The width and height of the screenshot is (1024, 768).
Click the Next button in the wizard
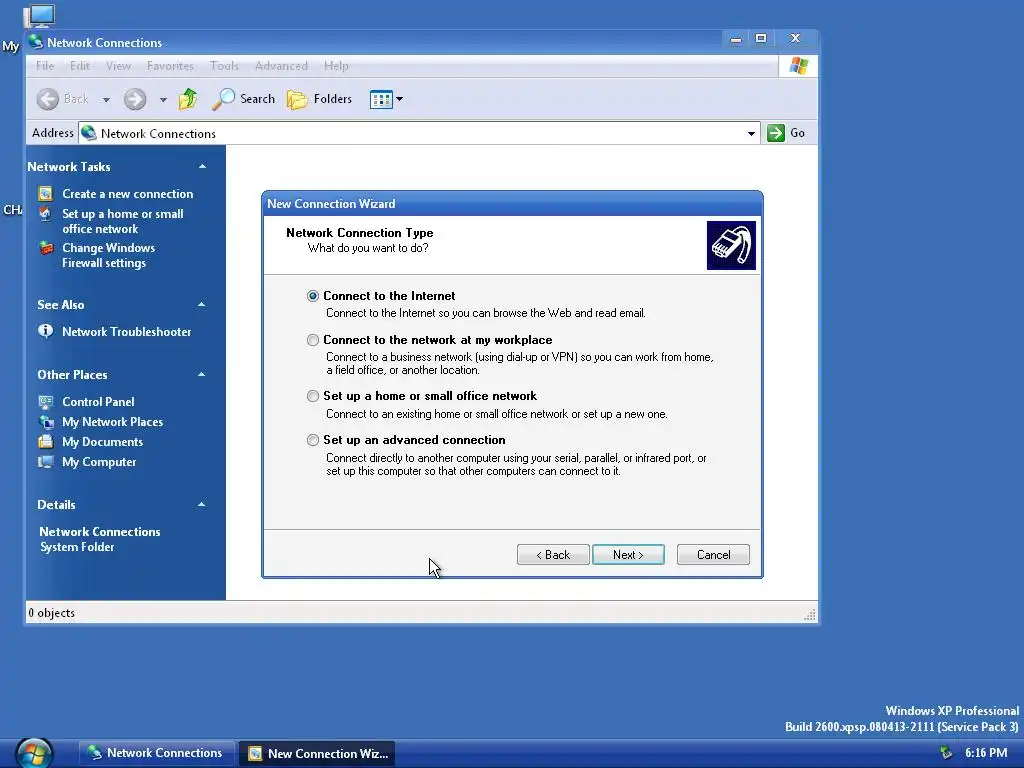pos(628,554)
